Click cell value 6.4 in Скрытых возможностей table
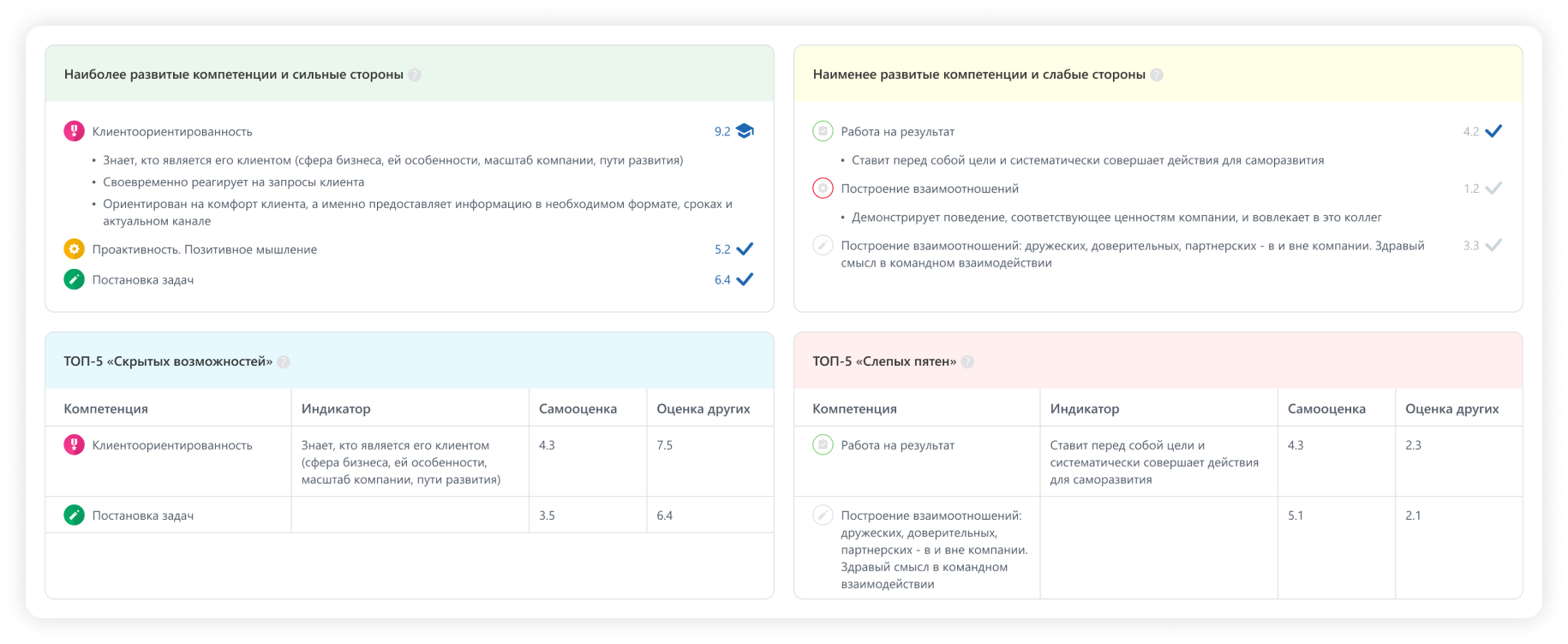 coord(665,516)
